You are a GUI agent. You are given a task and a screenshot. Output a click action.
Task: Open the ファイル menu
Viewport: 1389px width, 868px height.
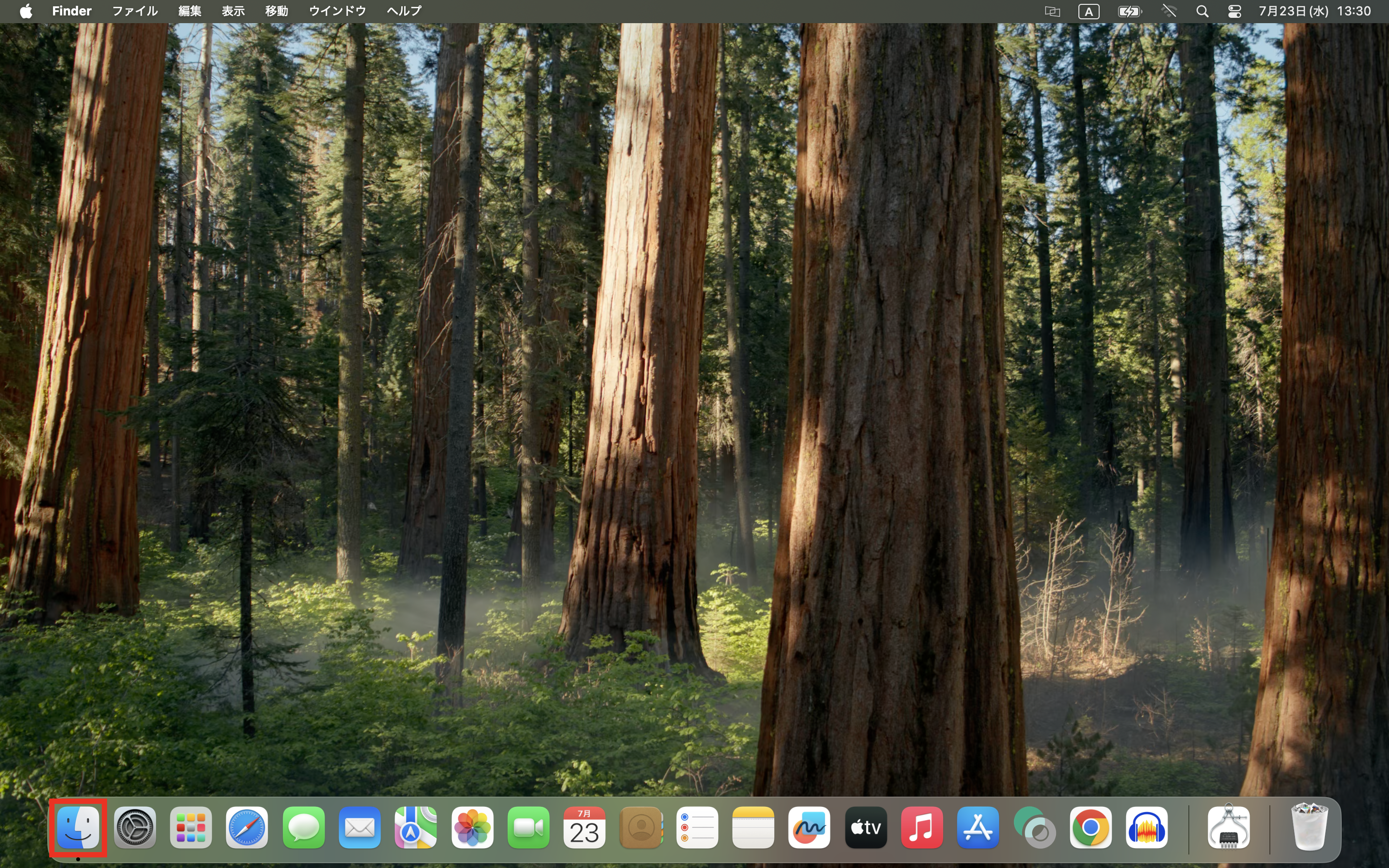point(135,10)
